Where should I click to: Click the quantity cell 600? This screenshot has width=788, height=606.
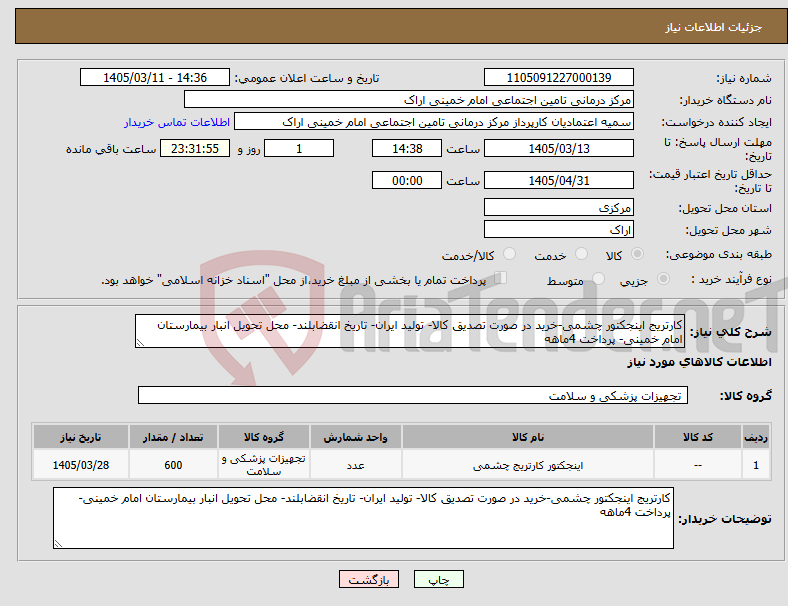click(173, 465)
